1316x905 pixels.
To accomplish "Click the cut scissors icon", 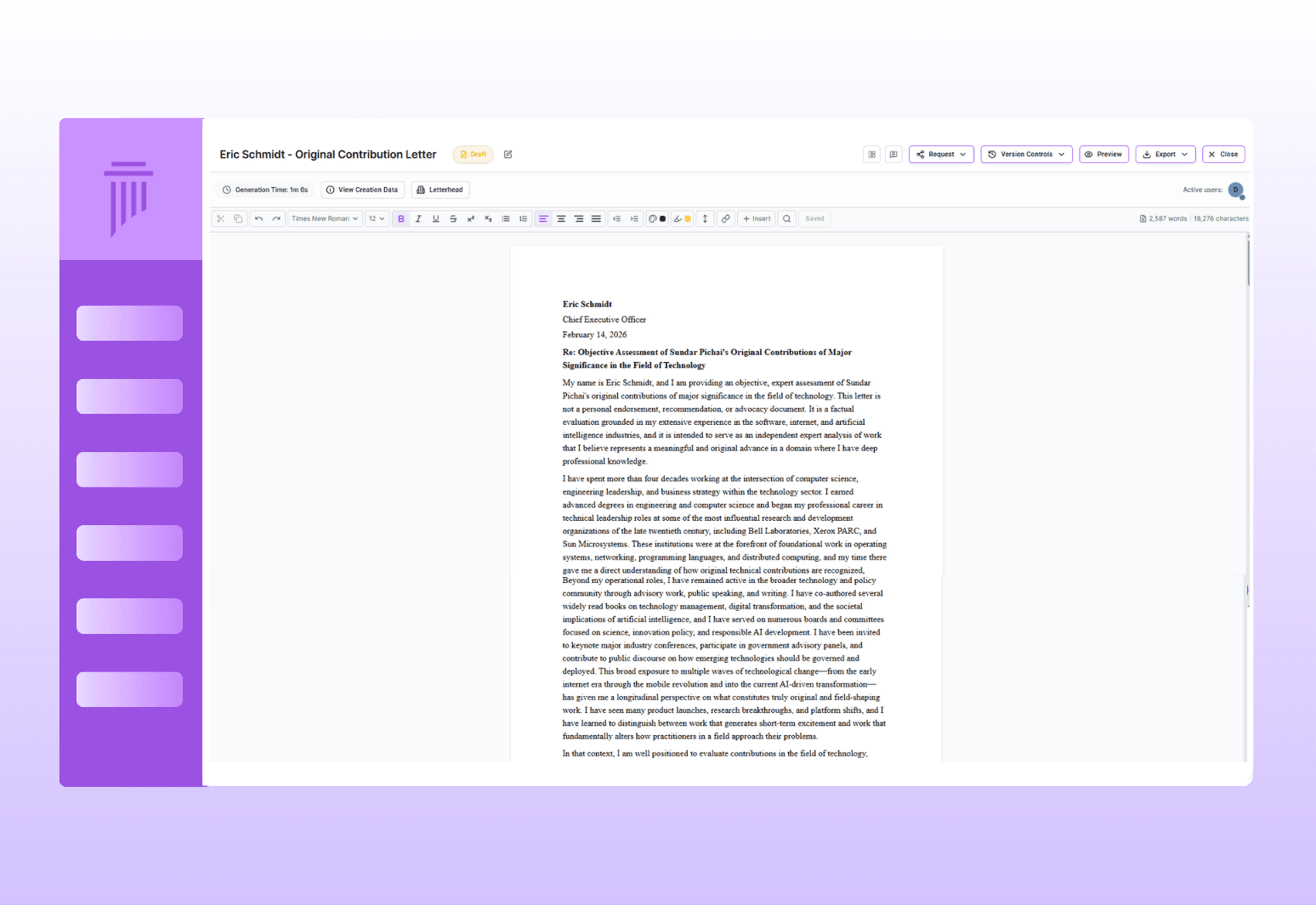I will coord(221,218).
